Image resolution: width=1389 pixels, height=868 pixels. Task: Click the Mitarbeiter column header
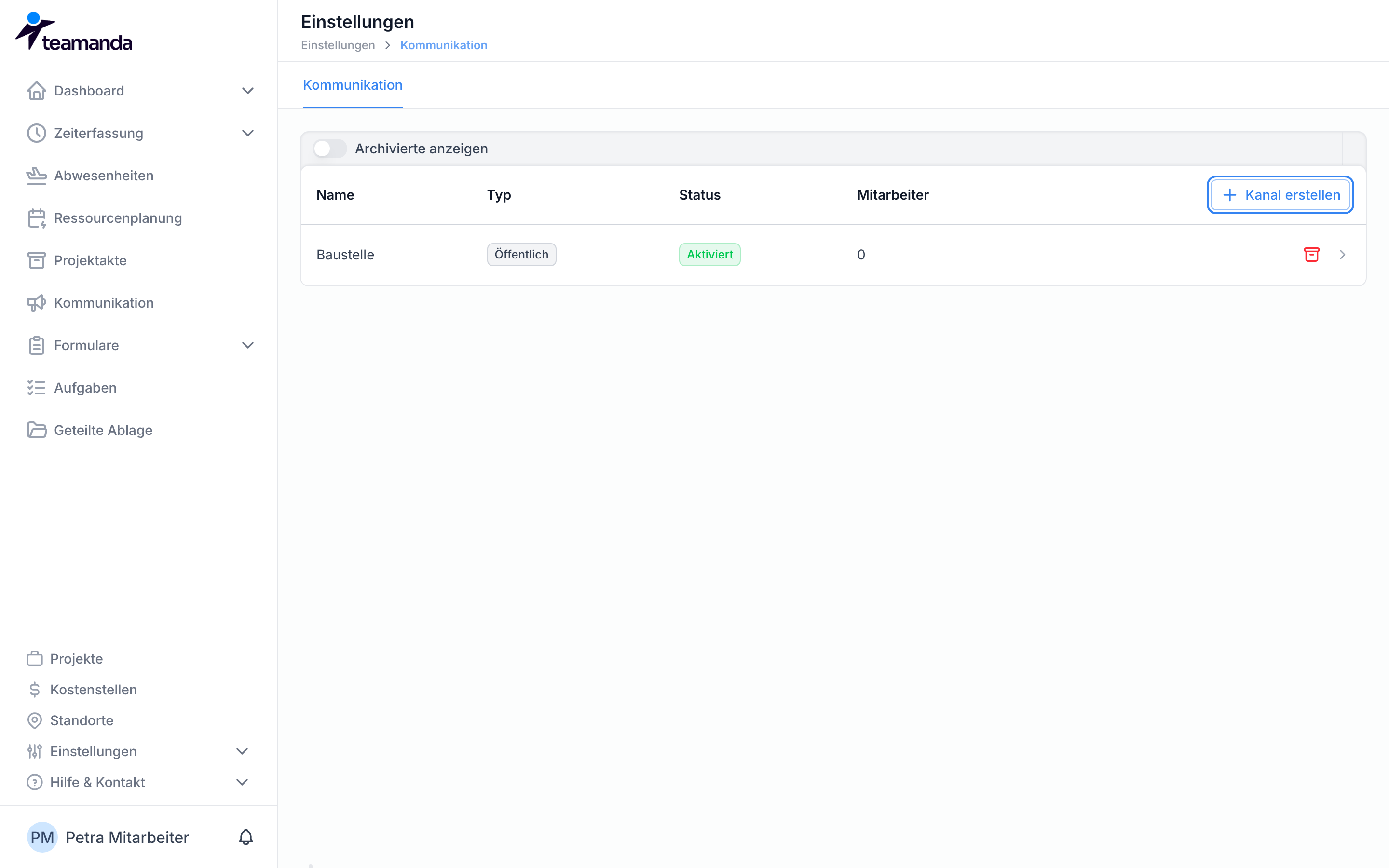click(x=893, y=195)
